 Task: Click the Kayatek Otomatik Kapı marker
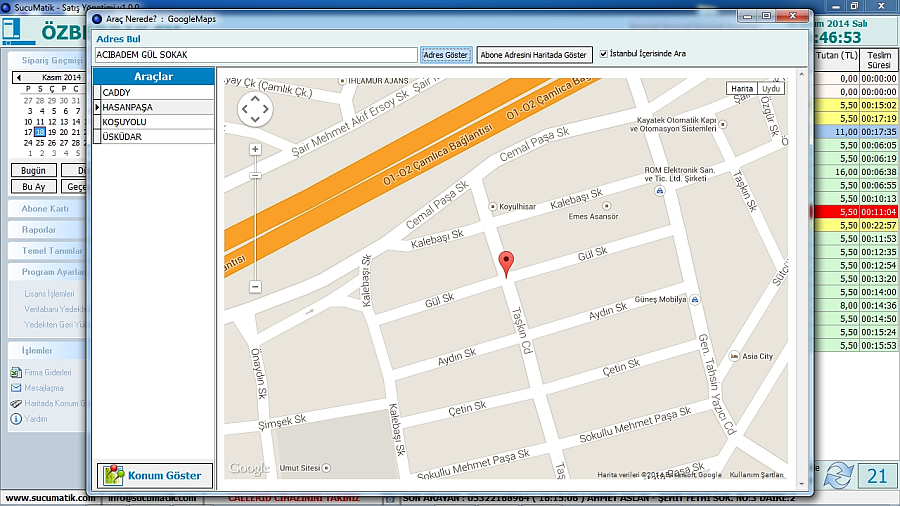tap(723, 124)
